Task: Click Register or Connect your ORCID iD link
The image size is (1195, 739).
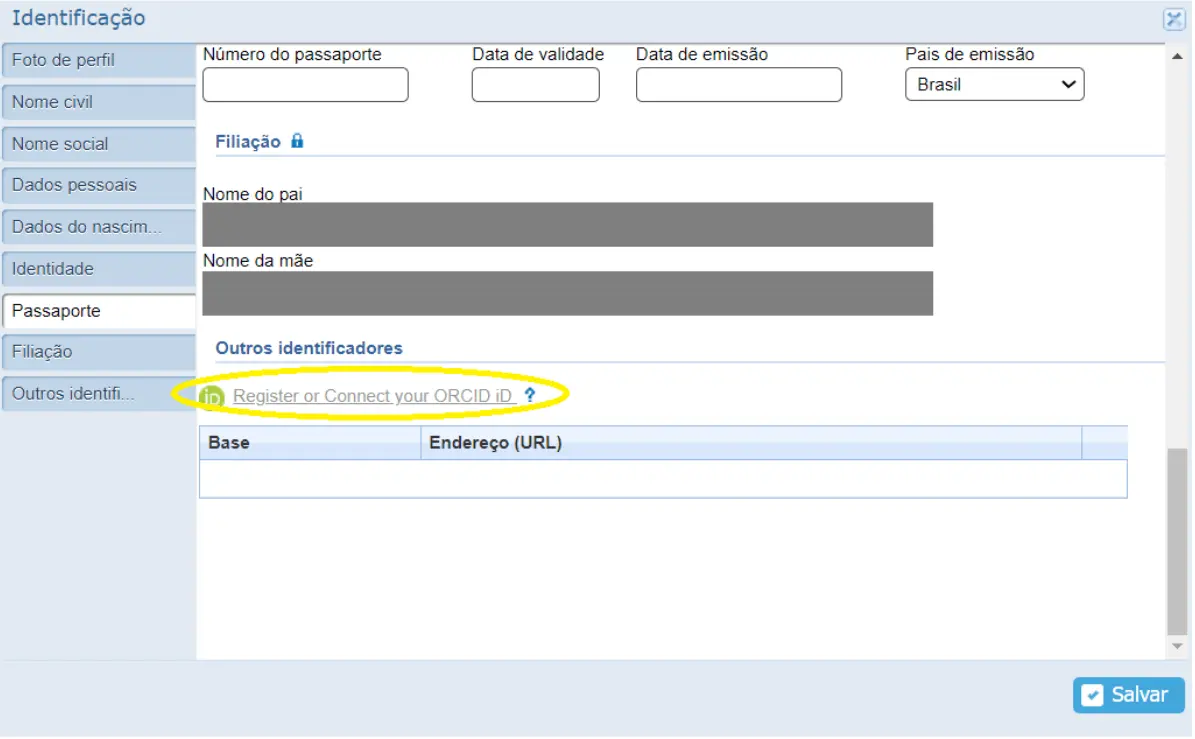Action: [x=373, y=396]
